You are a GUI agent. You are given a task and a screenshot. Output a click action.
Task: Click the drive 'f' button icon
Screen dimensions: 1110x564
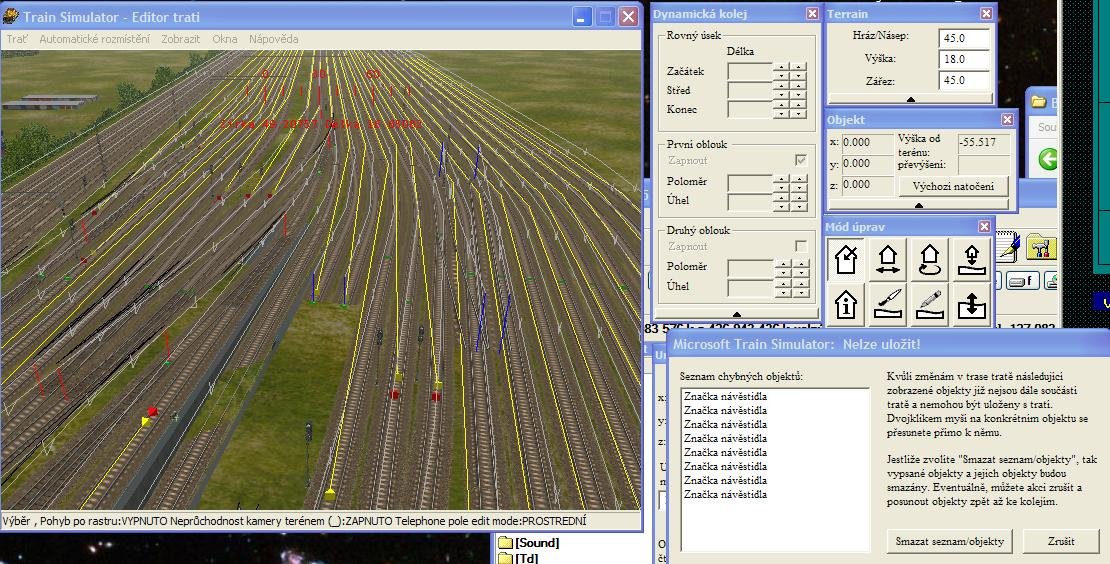[1022, 282]
